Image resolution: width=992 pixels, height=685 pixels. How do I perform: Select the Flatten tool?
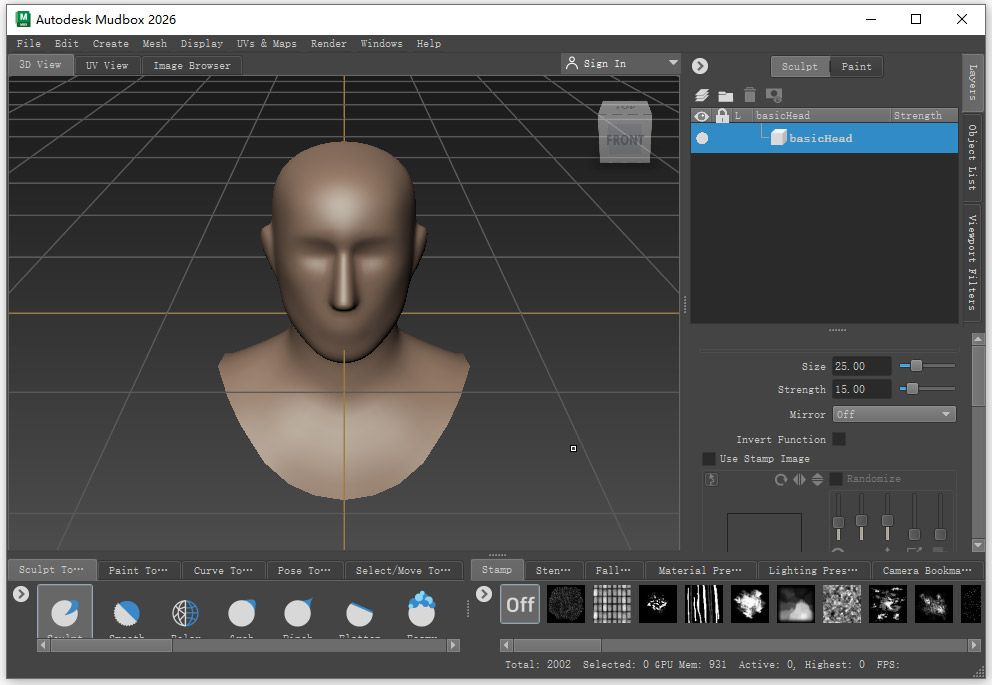pos(359,610)
